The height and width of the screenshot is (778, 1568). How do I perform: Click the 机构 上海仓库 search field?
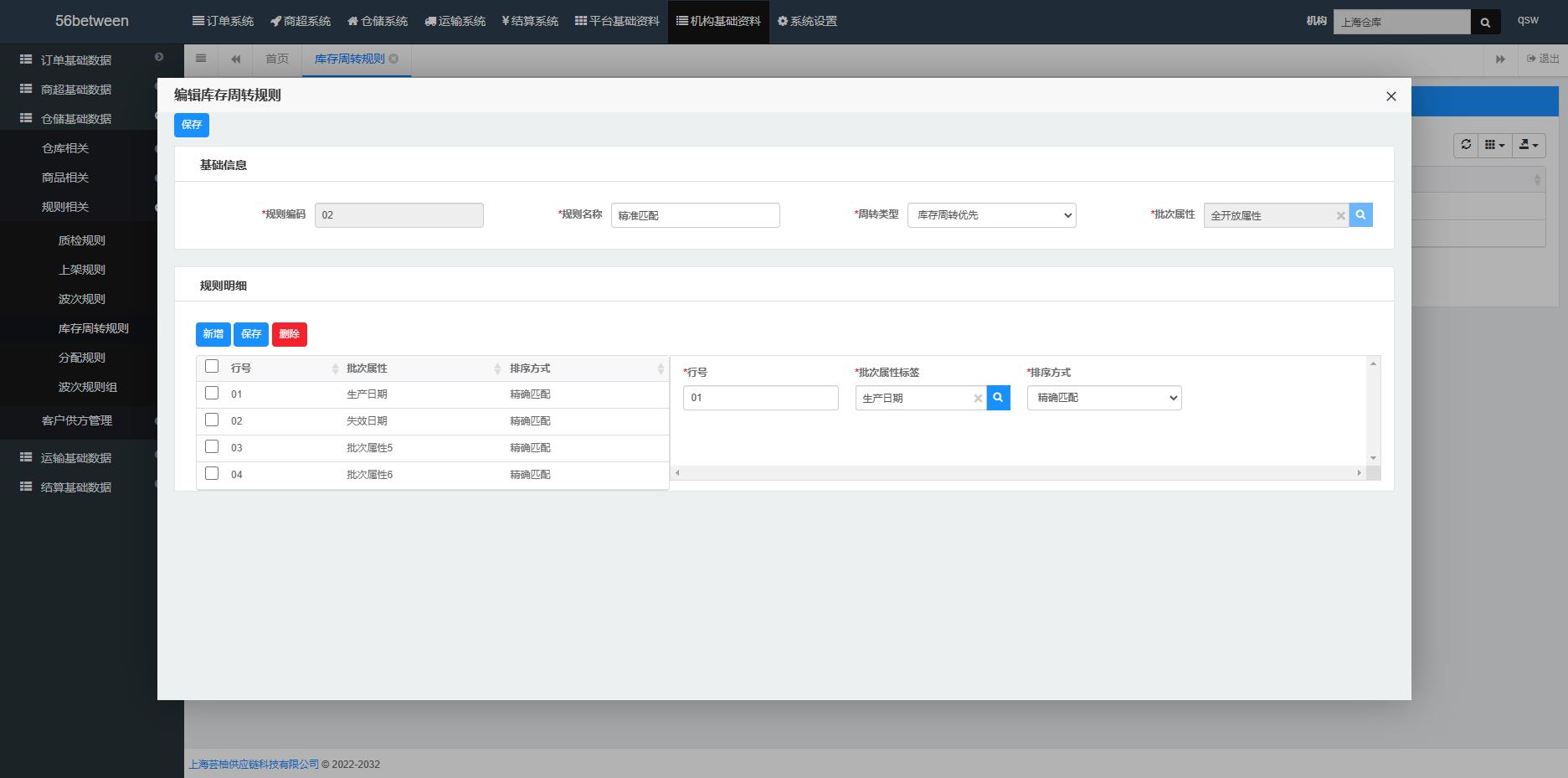coord(1401,22)
